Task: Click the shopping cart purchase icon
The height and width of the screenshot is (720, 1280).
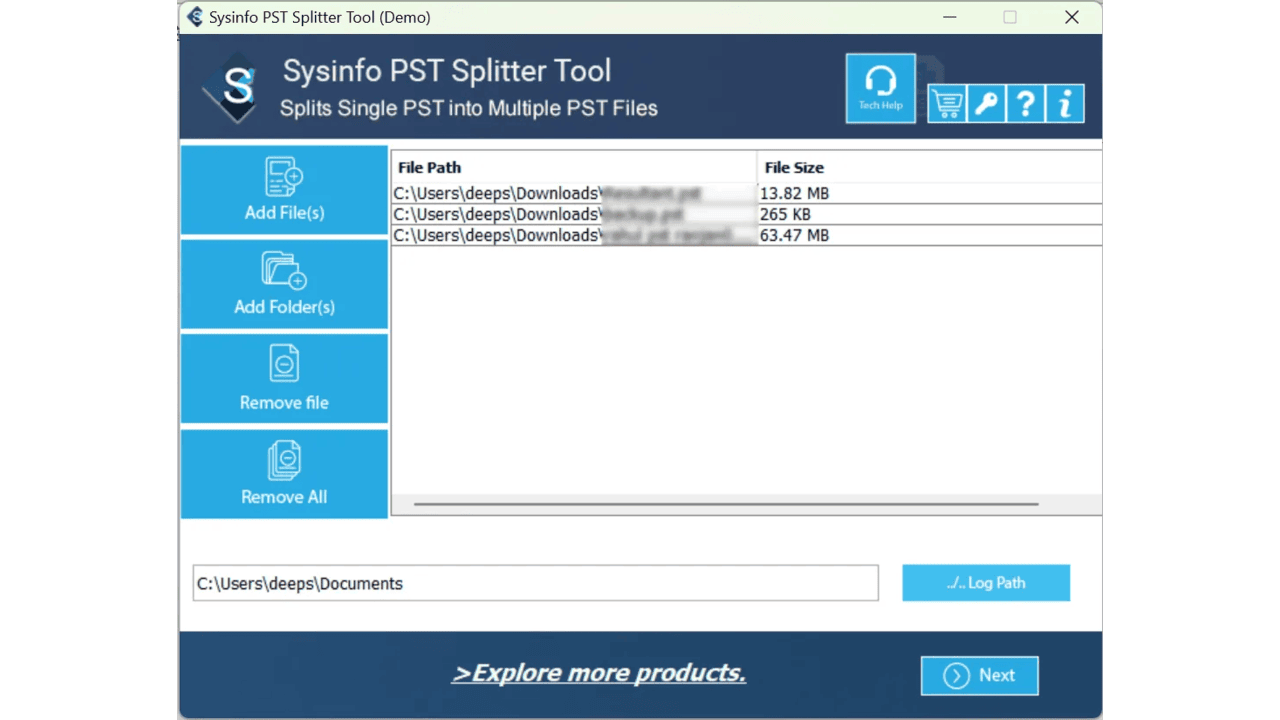Action: pos(946,104)
